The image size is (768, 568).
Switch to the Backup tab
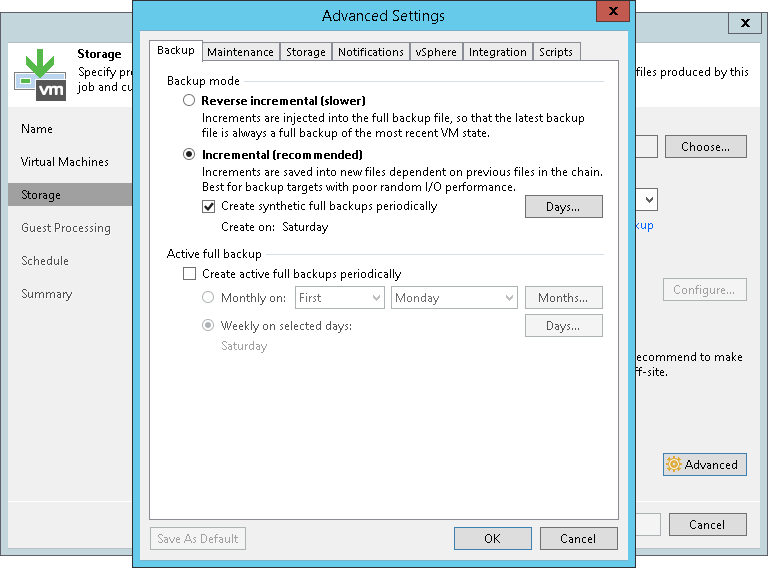176,50
